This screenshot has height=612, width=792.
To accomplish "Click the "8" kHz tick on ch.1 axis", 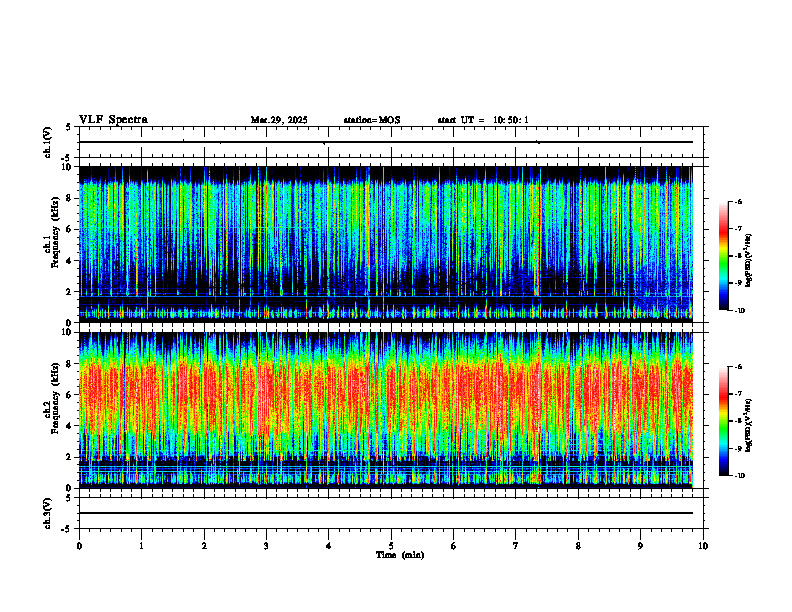I will pos(70,198).
